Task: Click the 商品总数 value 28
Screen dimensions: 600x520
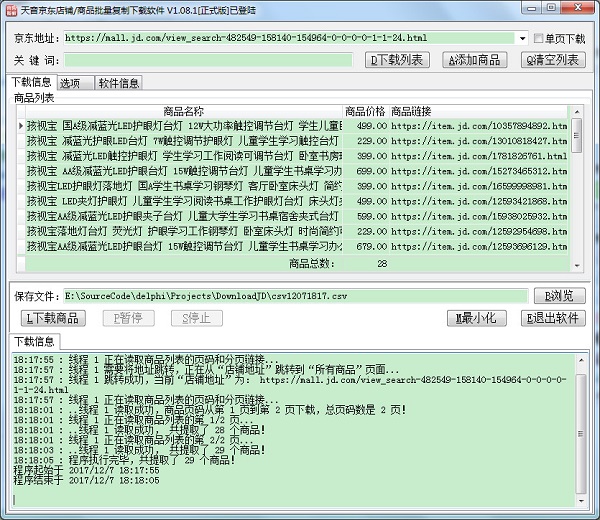Action: pos(382,264)
